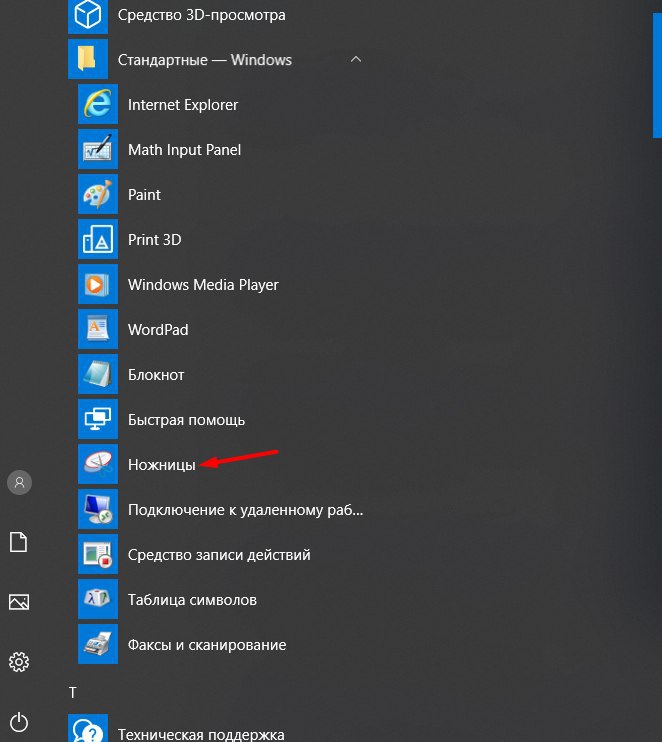Click the Быстрая помощь icon
The width and height of the screenshot is (662, 742).
[98, 419]
